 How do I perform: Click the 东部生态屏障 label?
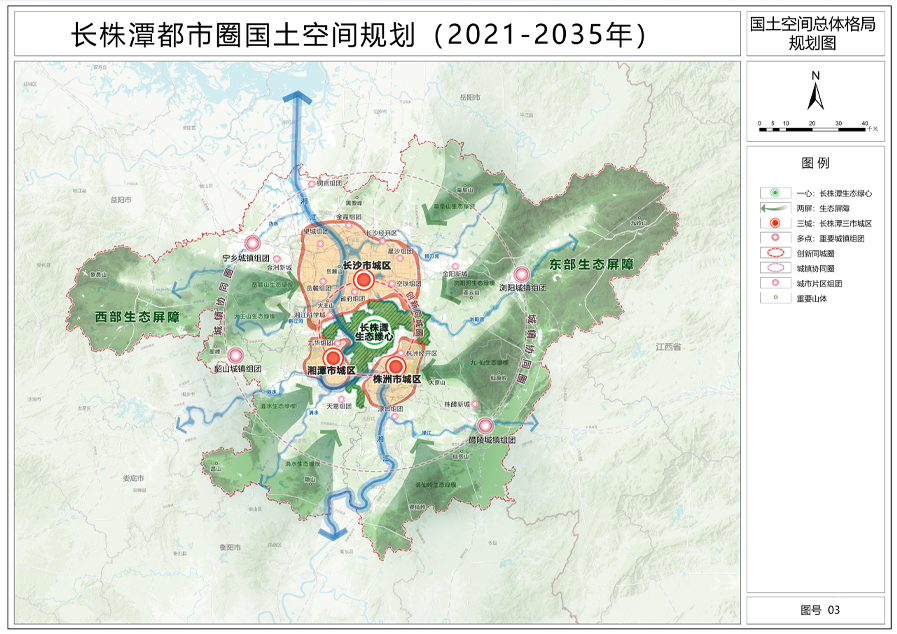point(592,264)
